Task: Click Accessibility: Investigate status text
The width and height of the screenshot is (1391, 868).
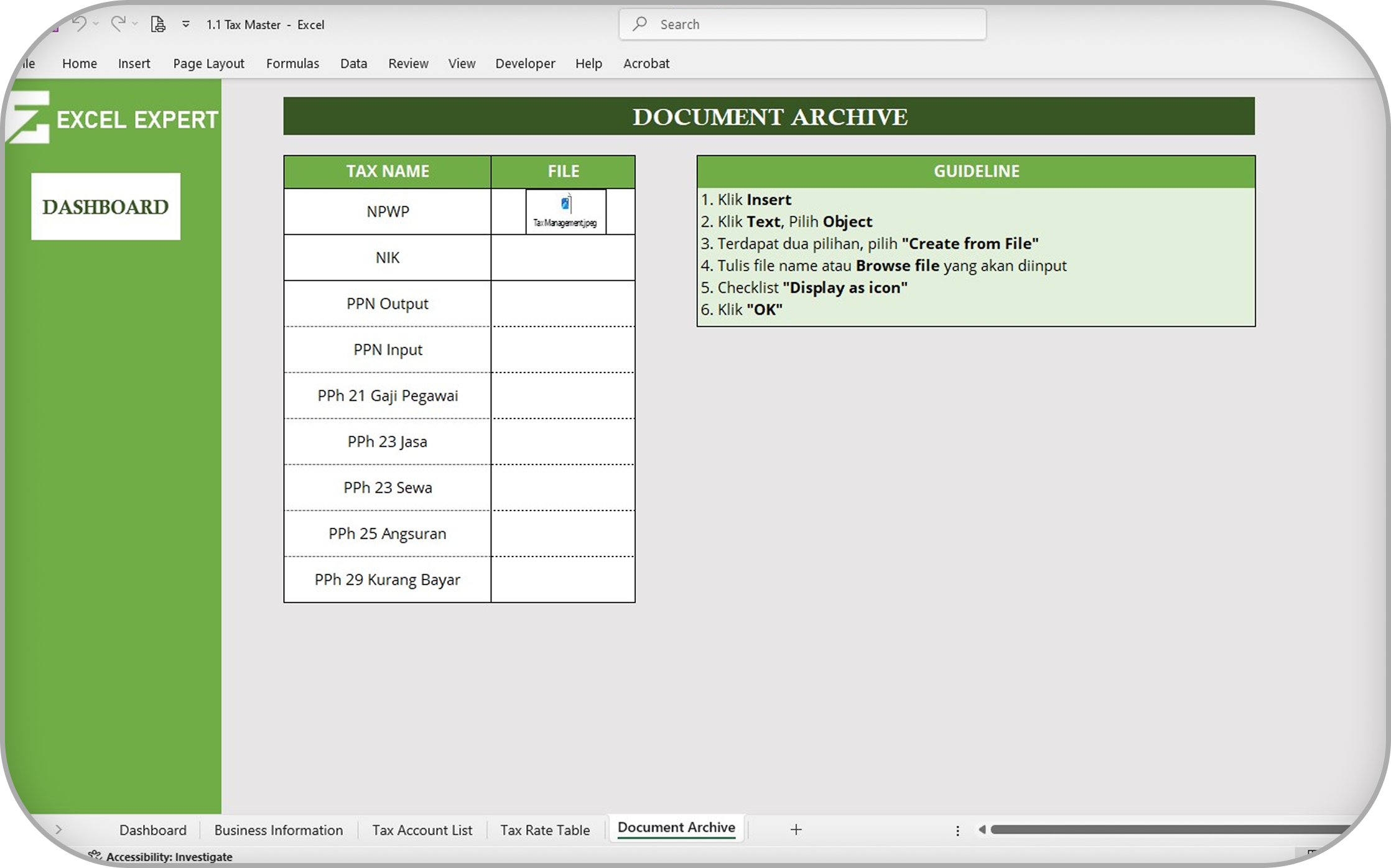Action: (169, 857)
